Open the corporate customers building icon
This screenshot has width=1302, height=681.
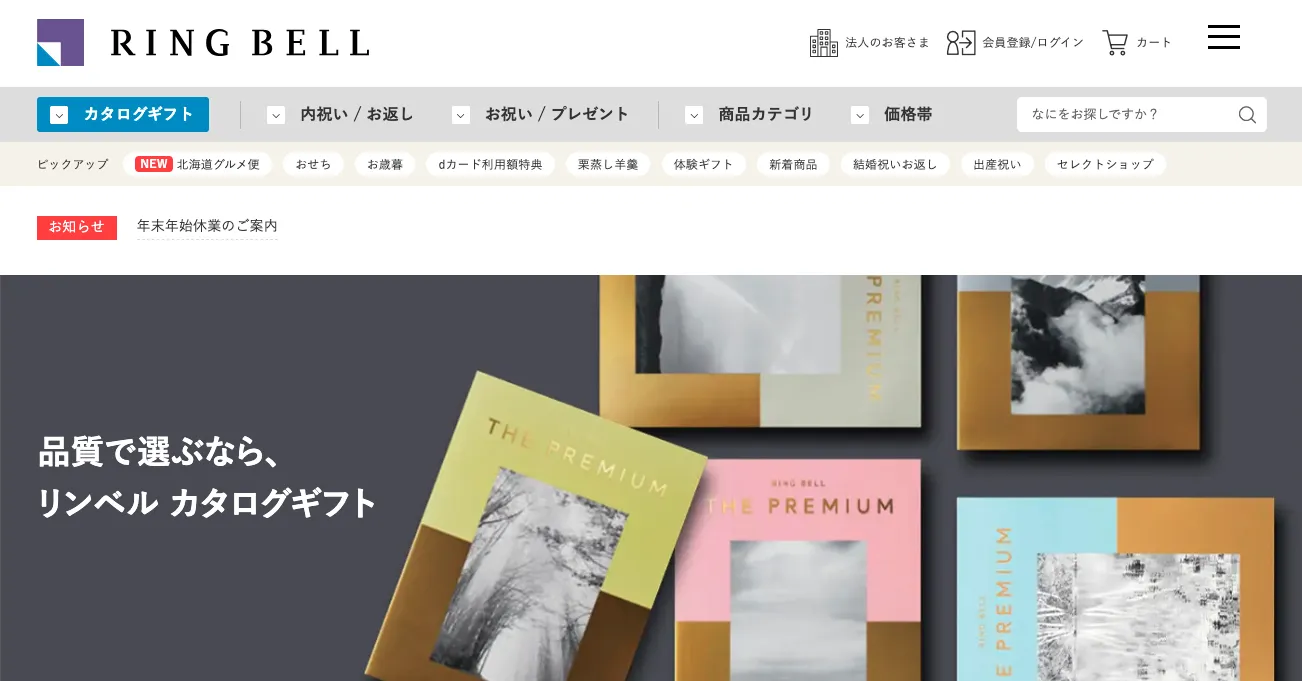pyautogui.click(x=823, y=43)
